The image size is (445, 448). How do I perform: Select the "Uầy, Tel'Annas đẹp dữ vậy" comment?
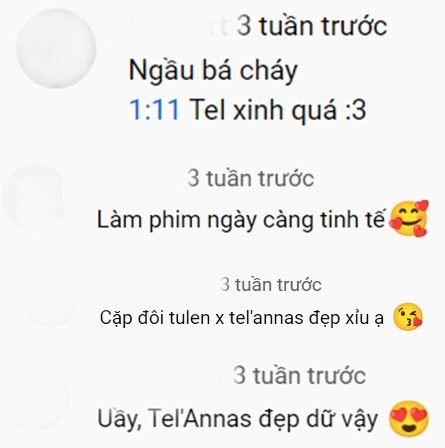[x=238, y=419]
